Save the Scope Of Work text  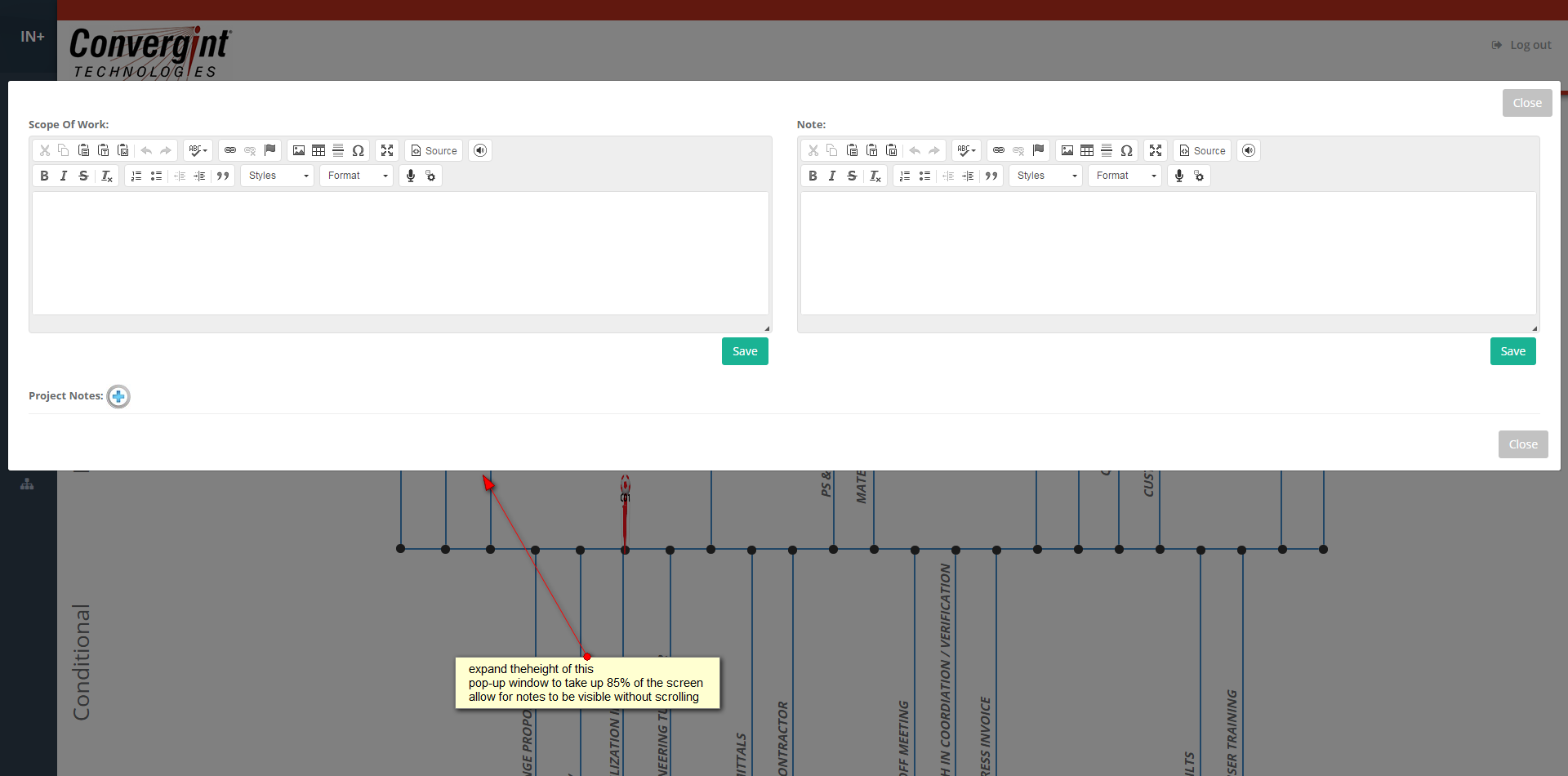[x=745, y=351]
